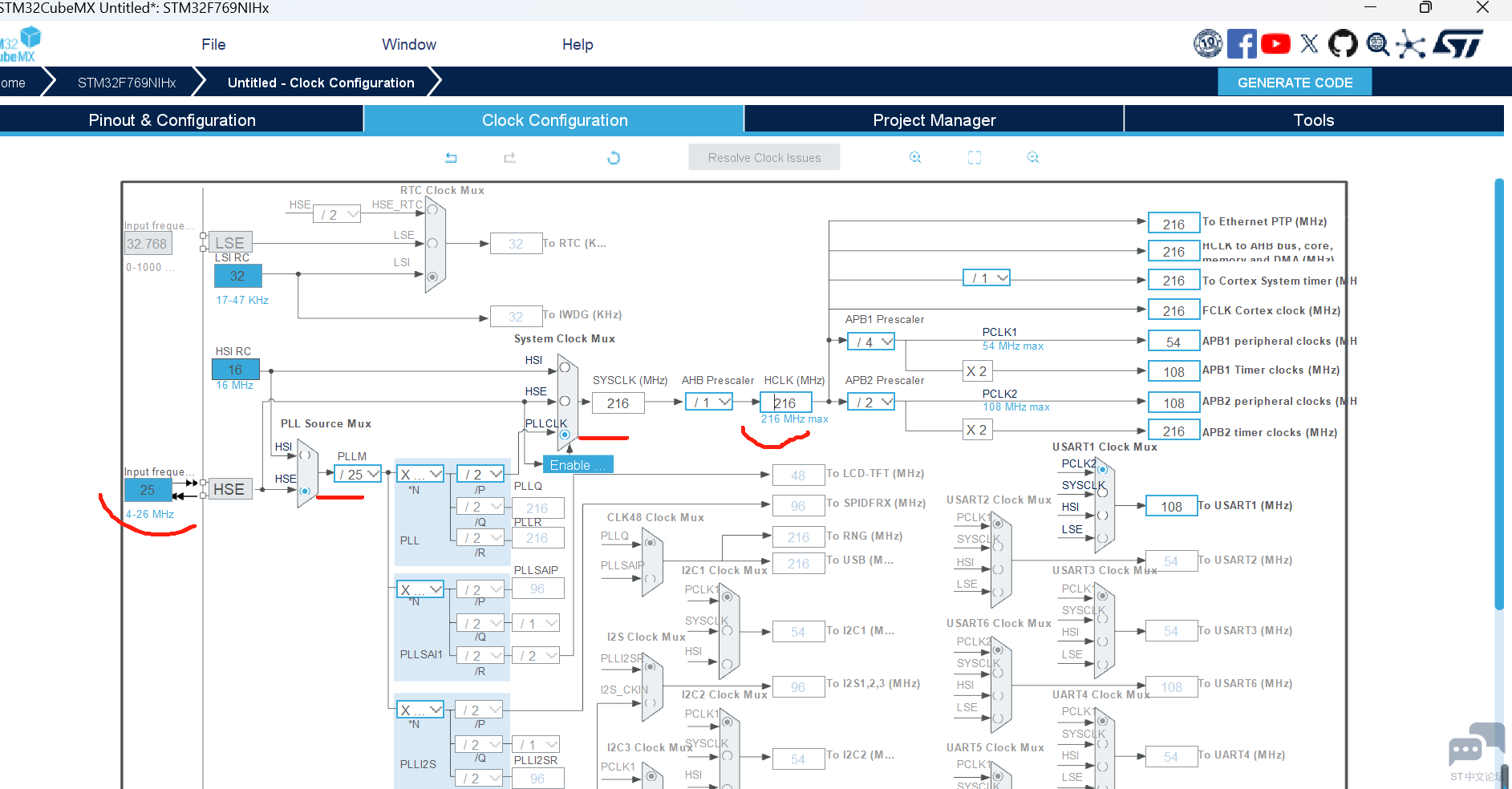This screenshot has height=789, width=1512.
Task: Select HSE in the System Clock Mux
Action: 565,401
